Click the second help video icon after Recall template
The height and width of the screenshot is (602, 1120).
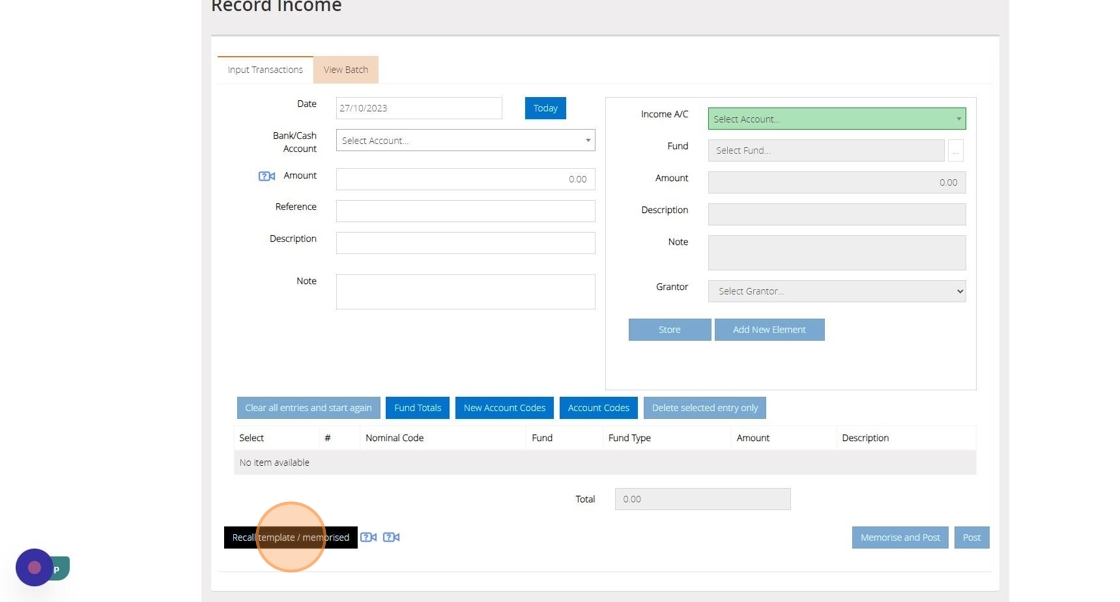391,537
